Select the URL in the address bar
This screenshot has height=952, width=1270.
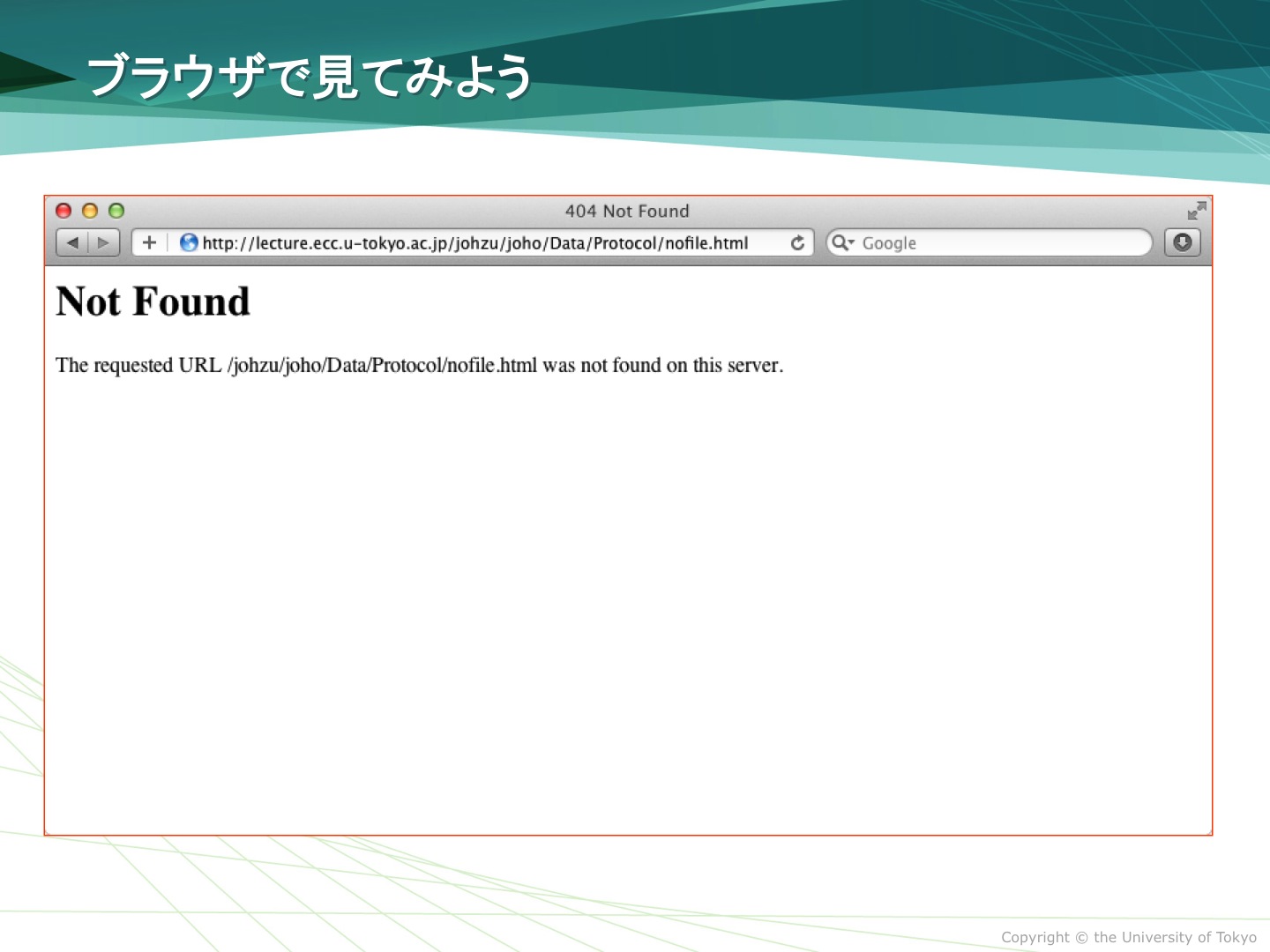point(474,243)
